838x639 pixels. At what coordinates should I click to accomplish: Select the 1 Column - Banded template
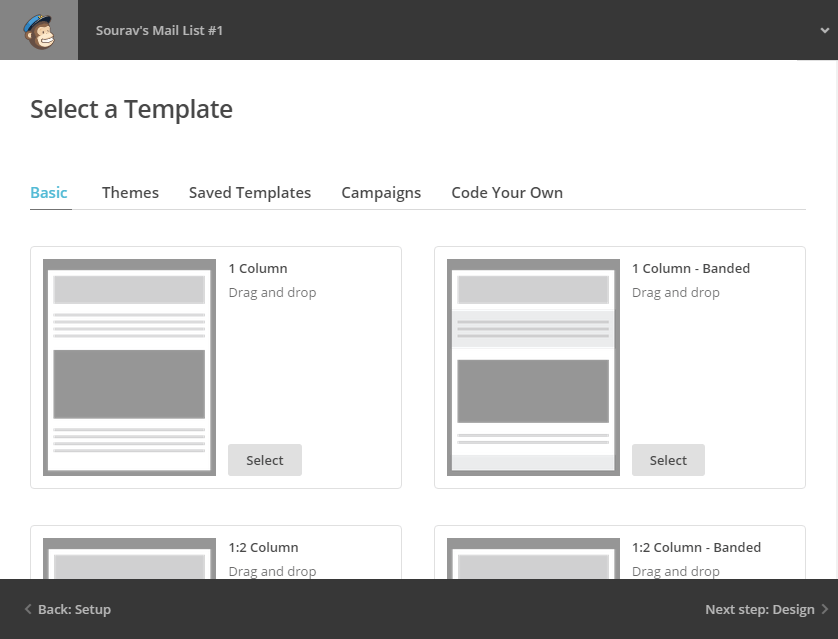668,460
